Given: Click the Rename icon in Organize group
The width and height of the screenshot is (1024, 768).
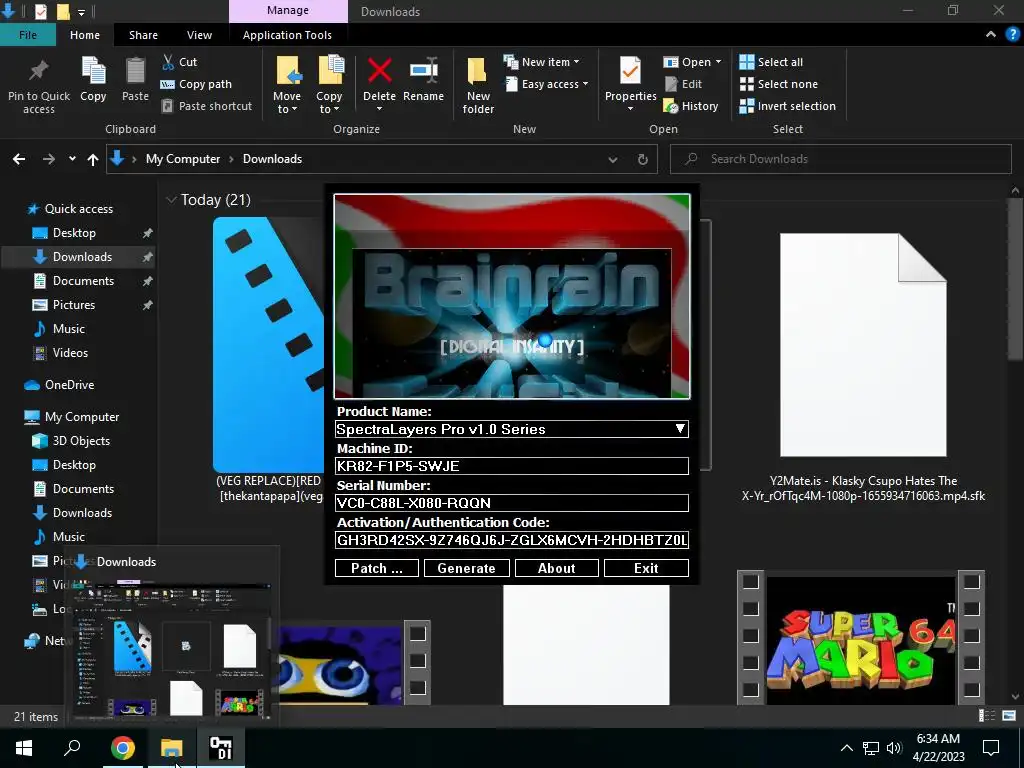Looking at the screenshot, I should 423,71.
